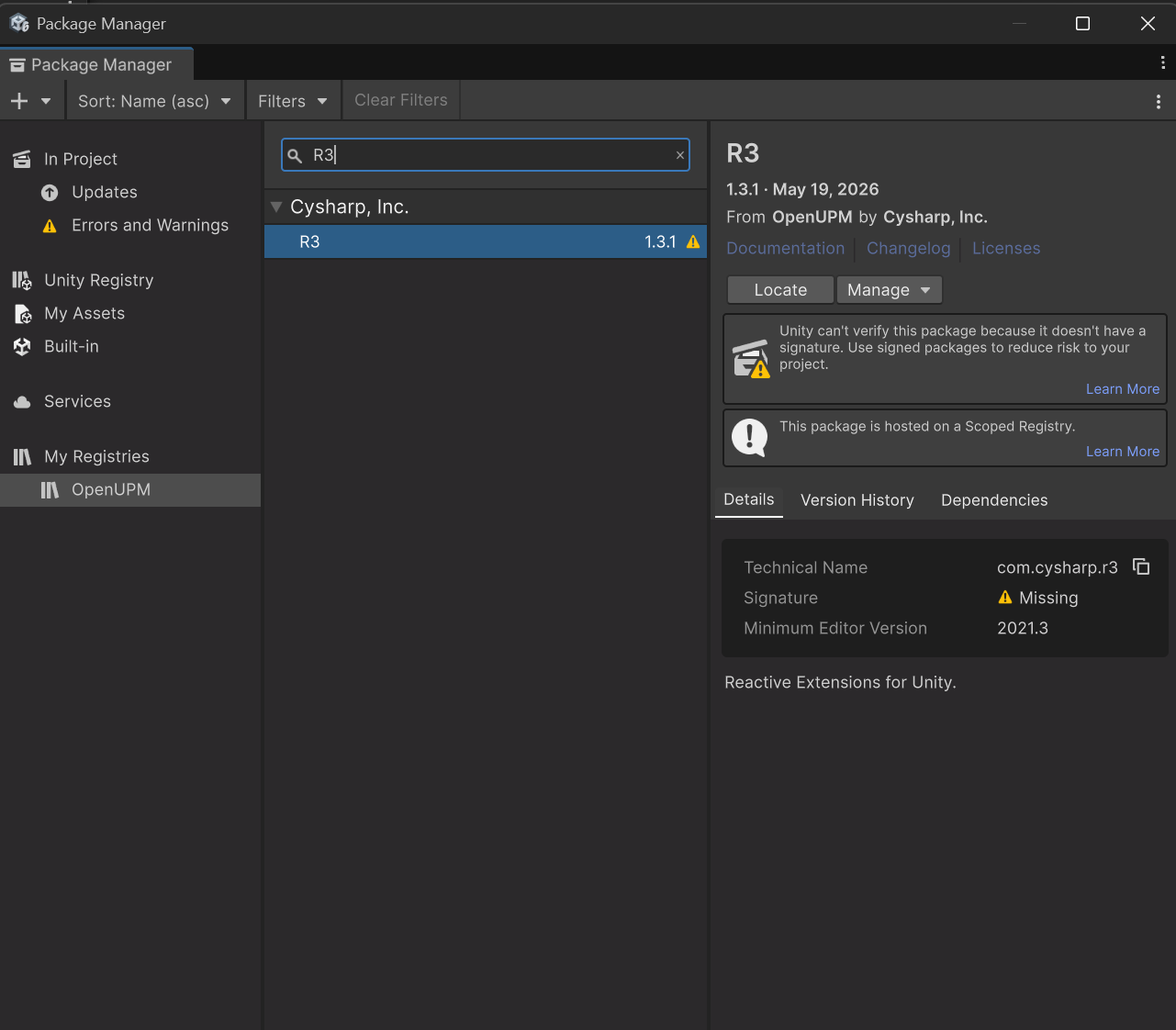1176x1030 pixels.
Task: Clear the search text with the x
Action: click(x=680, y=155)
